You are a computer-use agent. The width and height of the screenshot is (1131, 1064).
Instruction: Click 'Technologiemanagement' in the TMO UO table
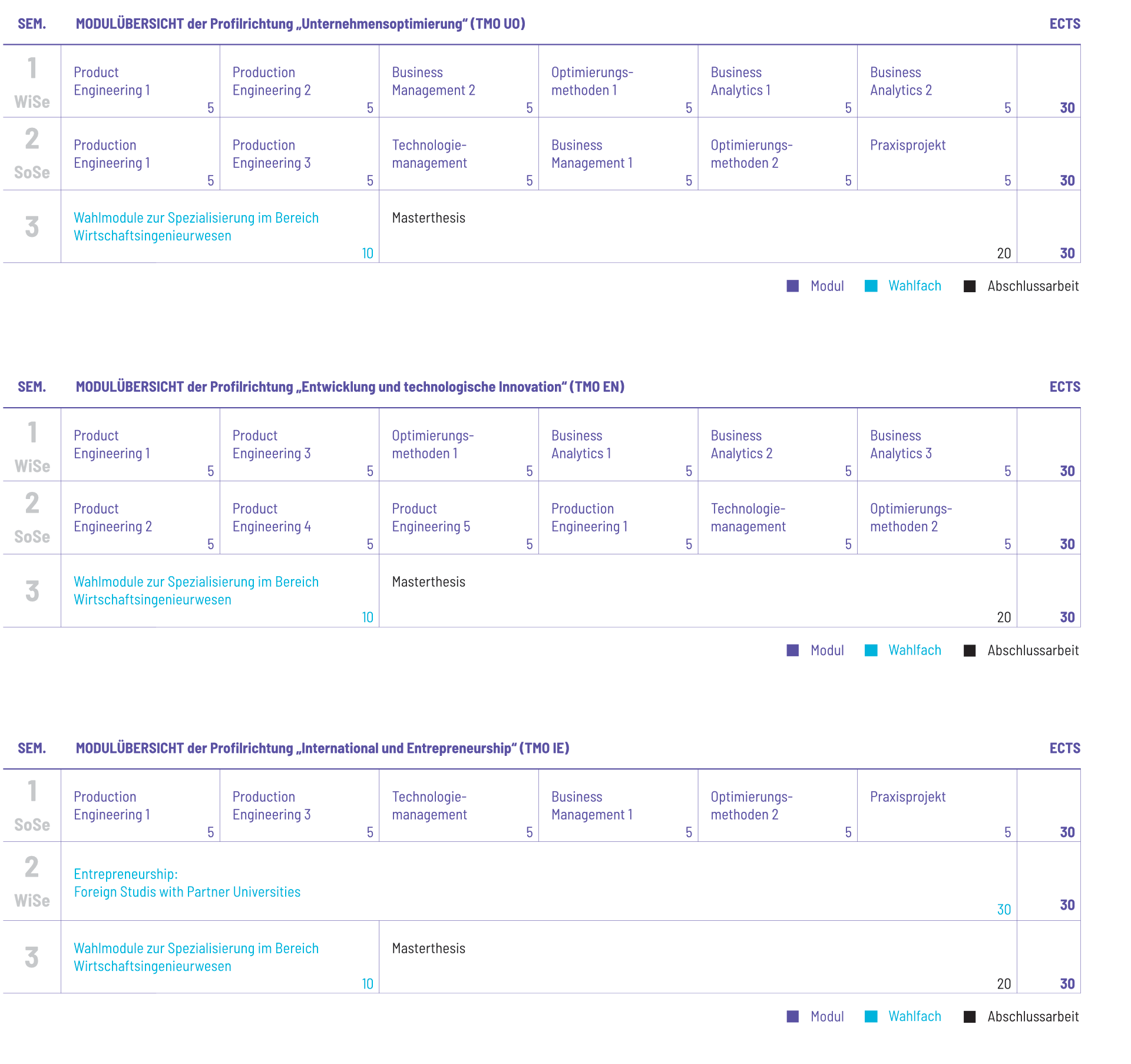(429, 154)
